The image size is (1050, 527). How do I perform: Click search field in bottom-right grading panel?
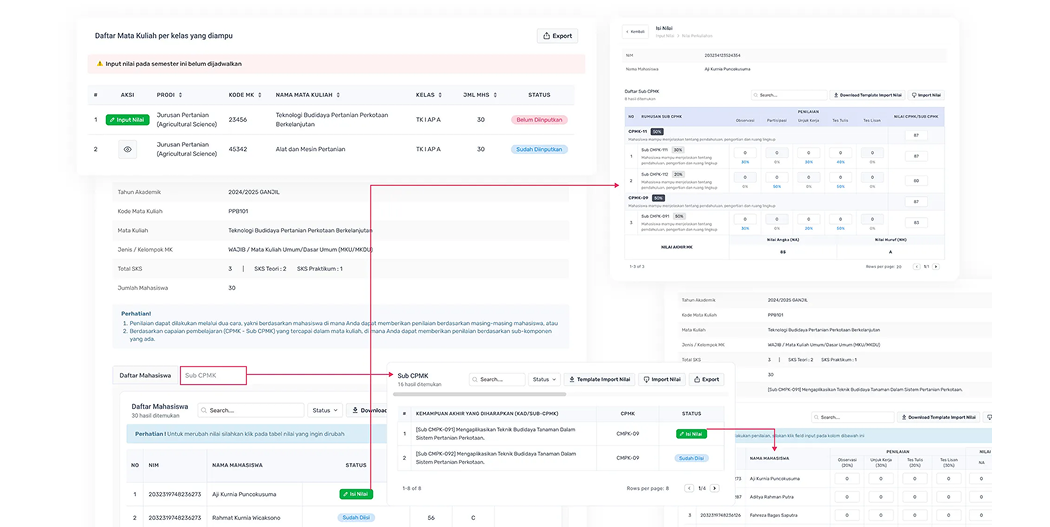852,417
